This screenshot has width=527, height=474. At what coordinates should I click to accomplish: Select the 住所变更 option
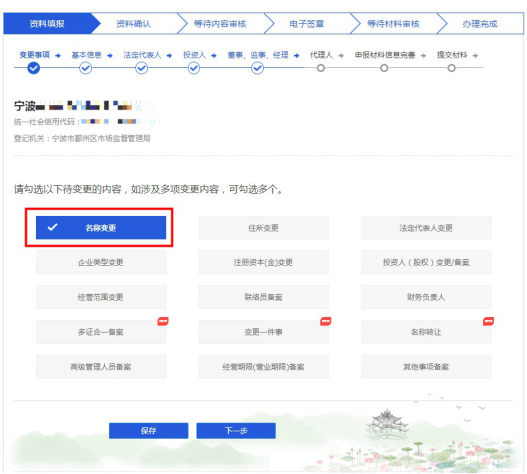tap(264, 228)
